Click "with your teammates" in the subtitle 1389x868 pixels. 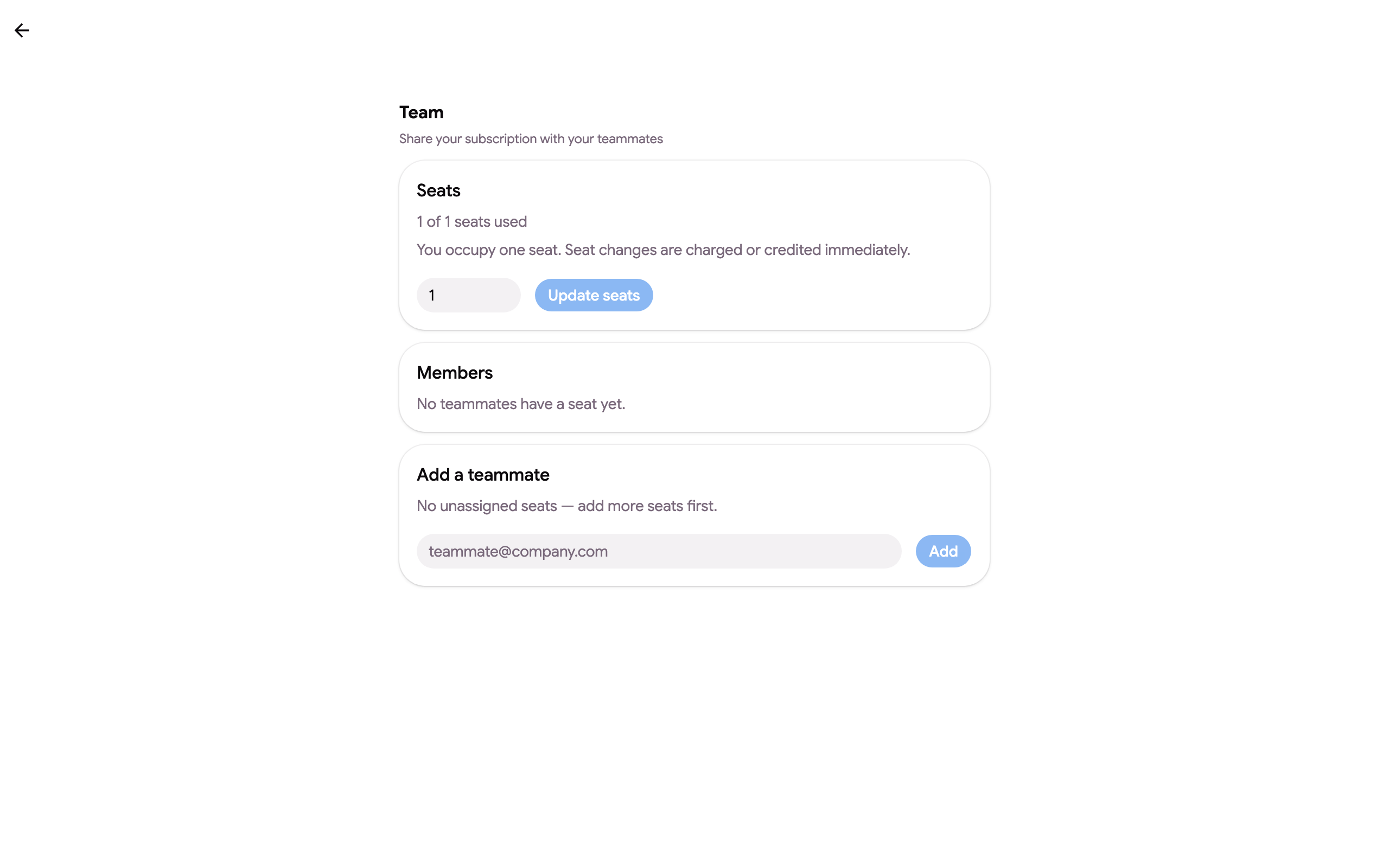(601, 139)
